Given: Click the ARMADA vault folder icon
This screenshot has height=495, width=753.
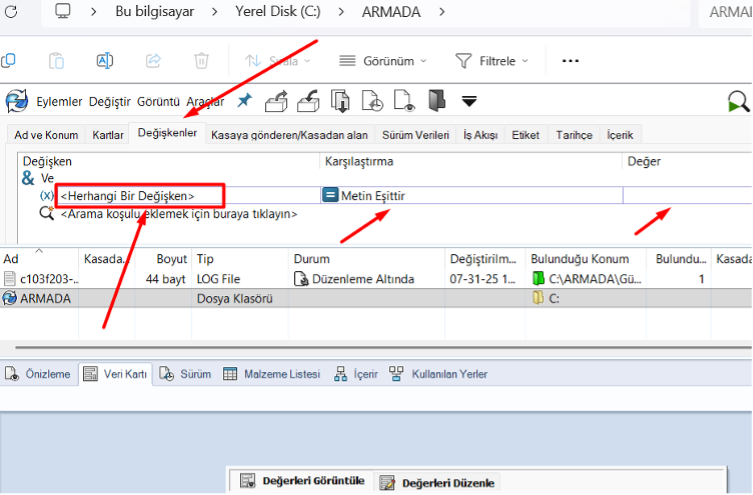Looking at the screenshot, I should [9, 298].
